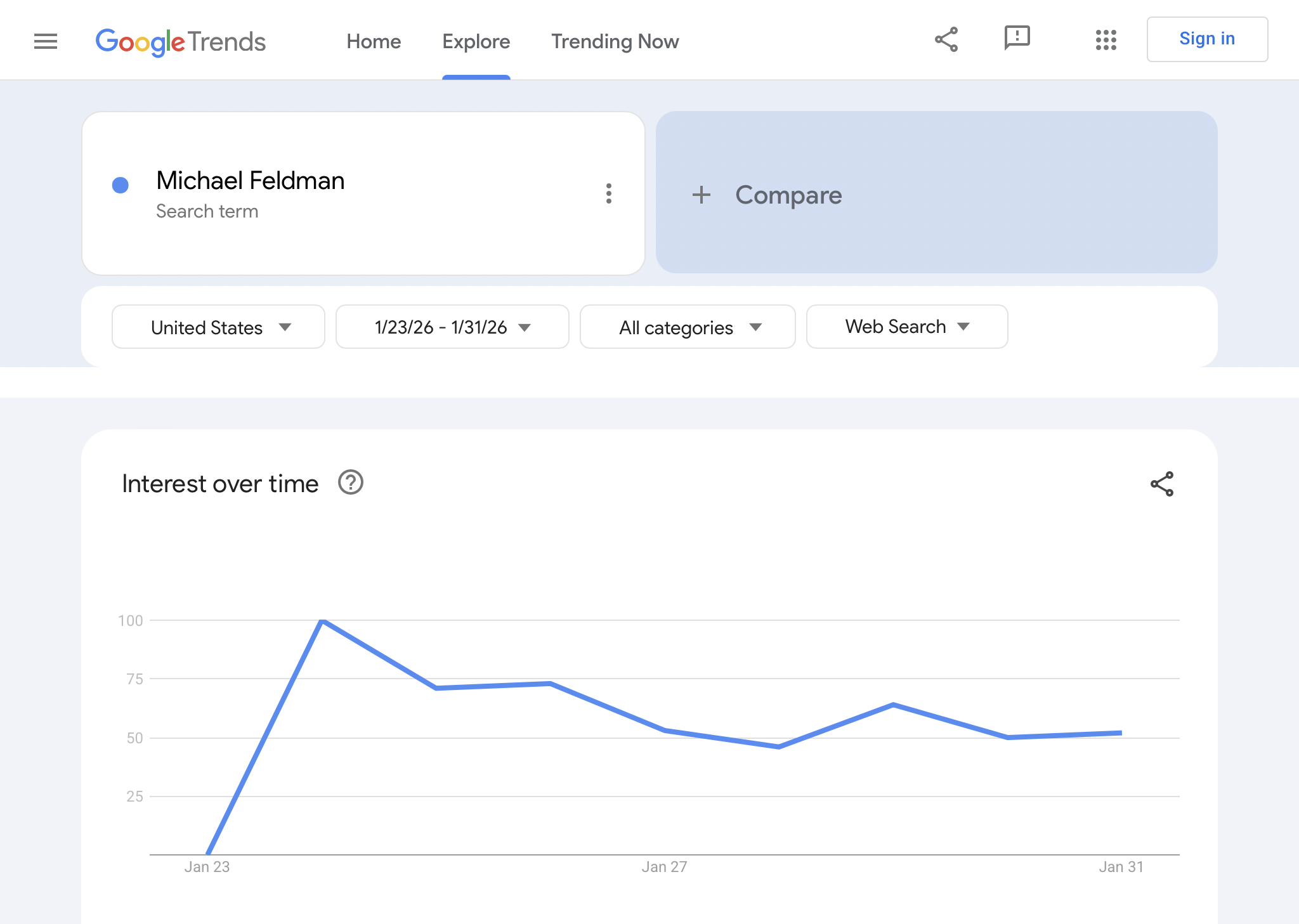The width and height of the screenshot is (1299, 924).
Task: Expand the United States region dropdown
Action: pos(218,327)
